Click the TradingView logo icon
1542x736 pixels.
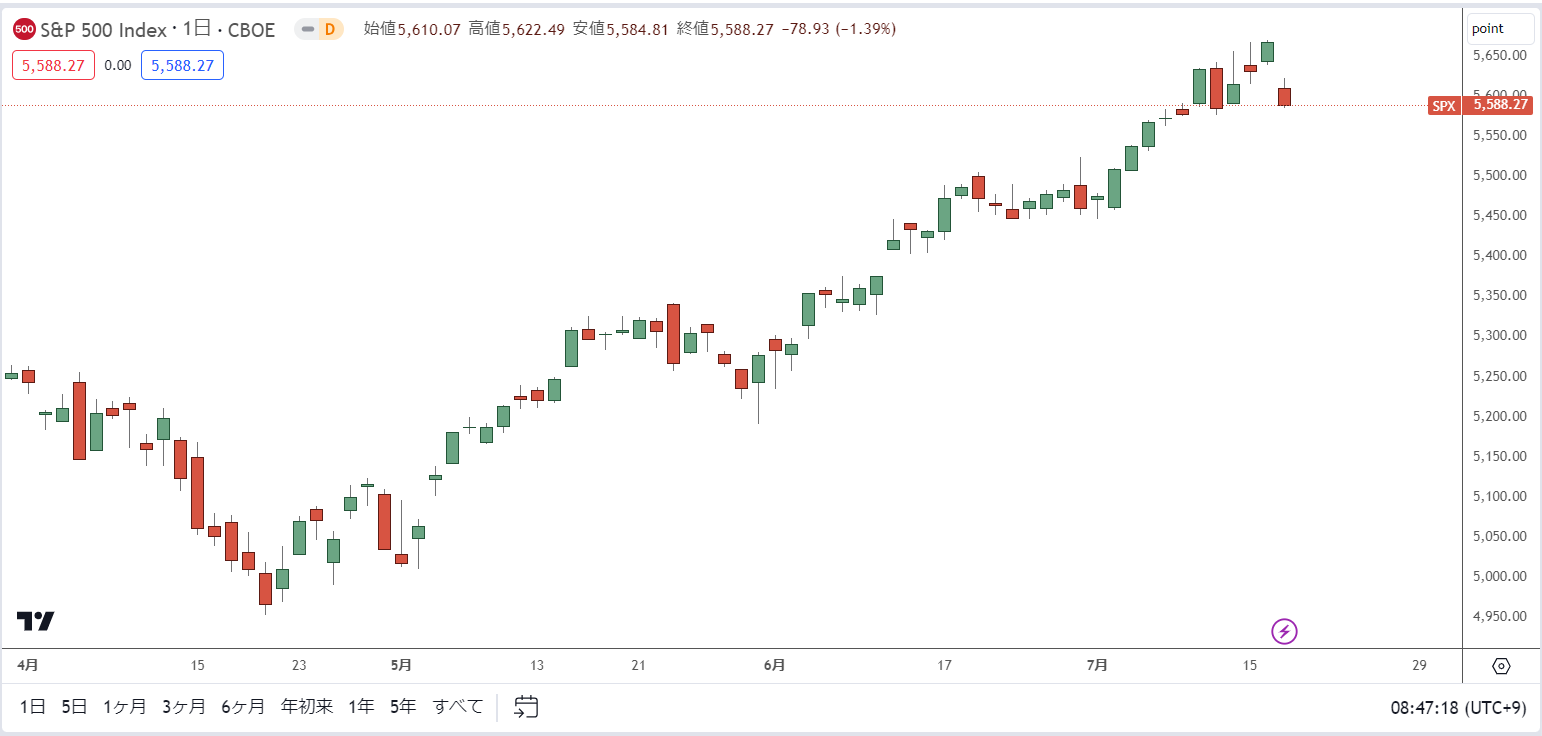(35, 621)
